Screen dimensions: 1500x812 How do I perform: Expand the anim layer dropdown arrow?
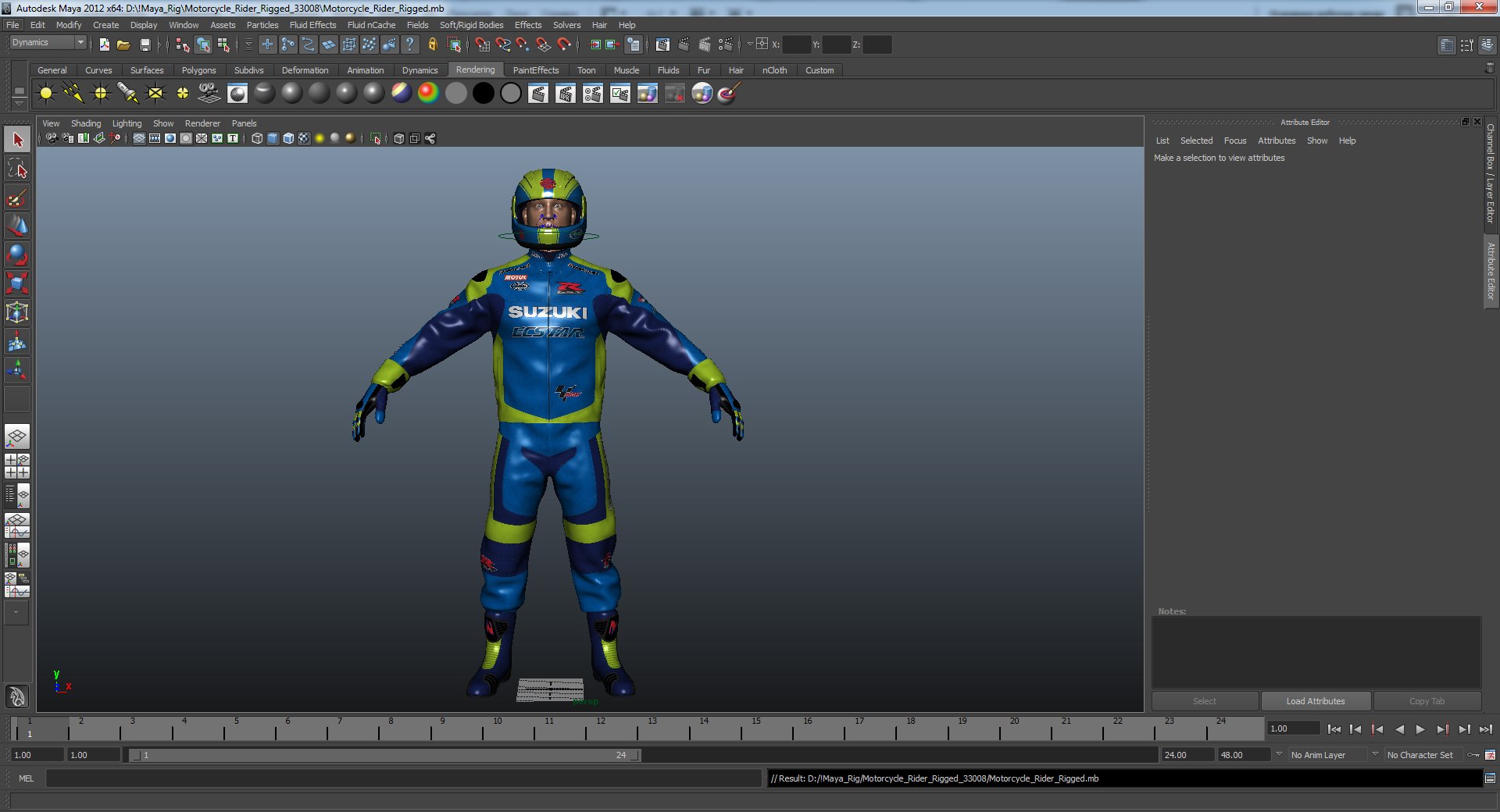pos(1279,754)
